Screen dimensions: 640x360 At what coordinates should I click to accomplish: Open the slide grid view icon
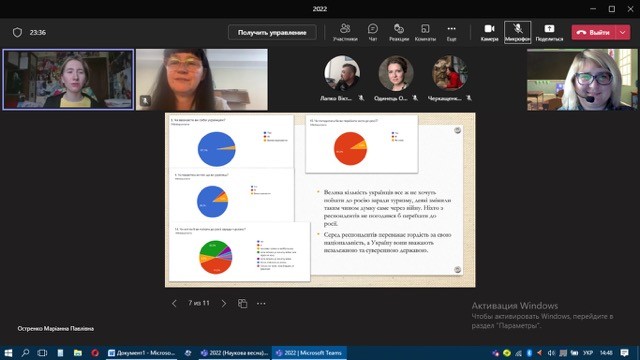coord(242,303)
